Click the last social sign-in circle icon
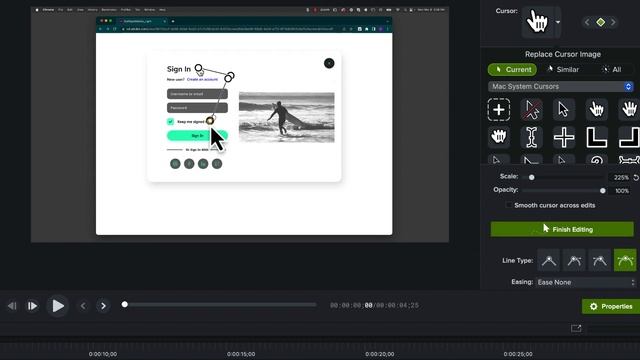Viewport: 640px width, 360px height. tap(217, 164)
